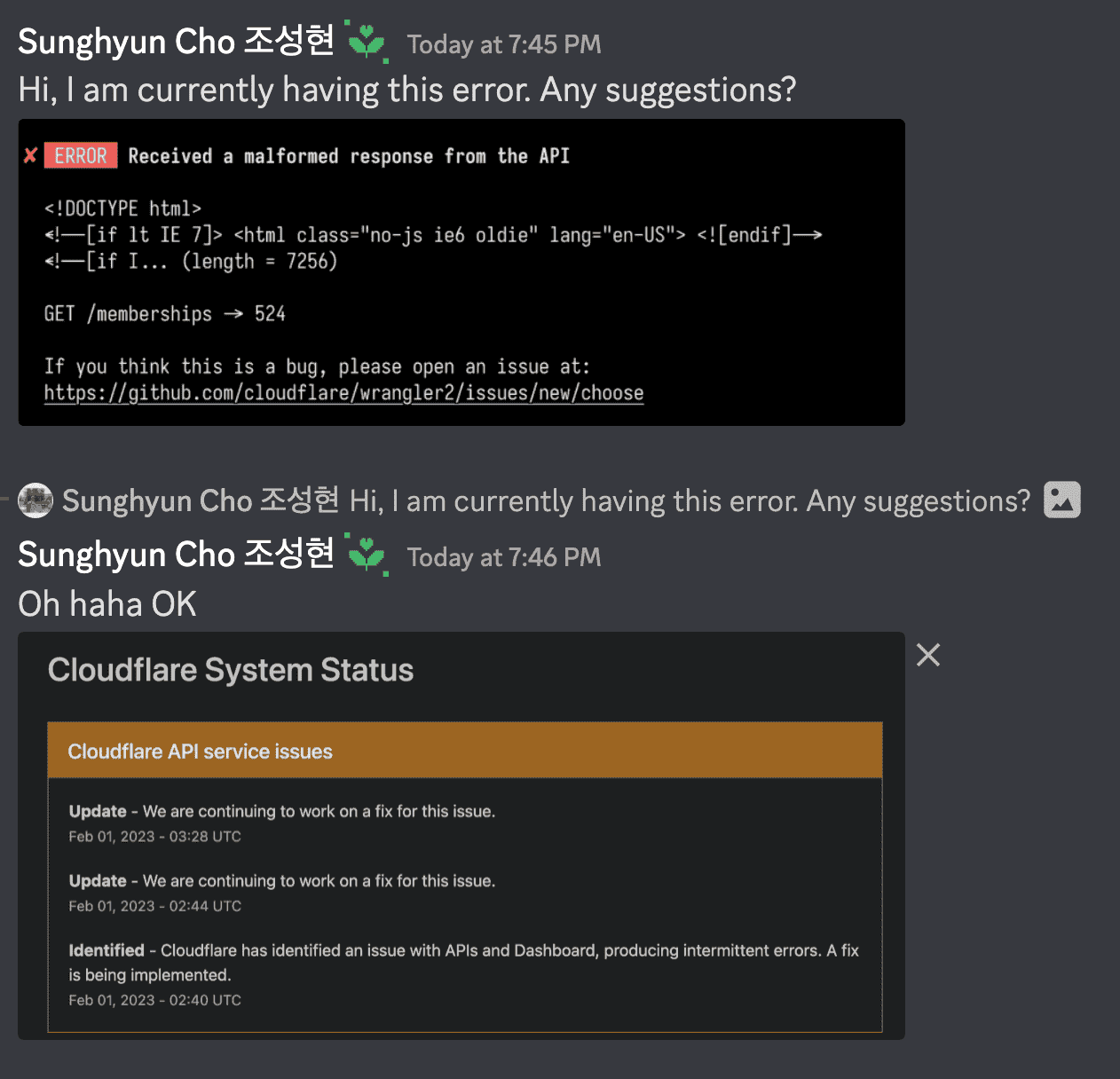Open the error screenshot image
Image resolution: width=1120 pixels, height=1079 pixels.
pos(461,272)
